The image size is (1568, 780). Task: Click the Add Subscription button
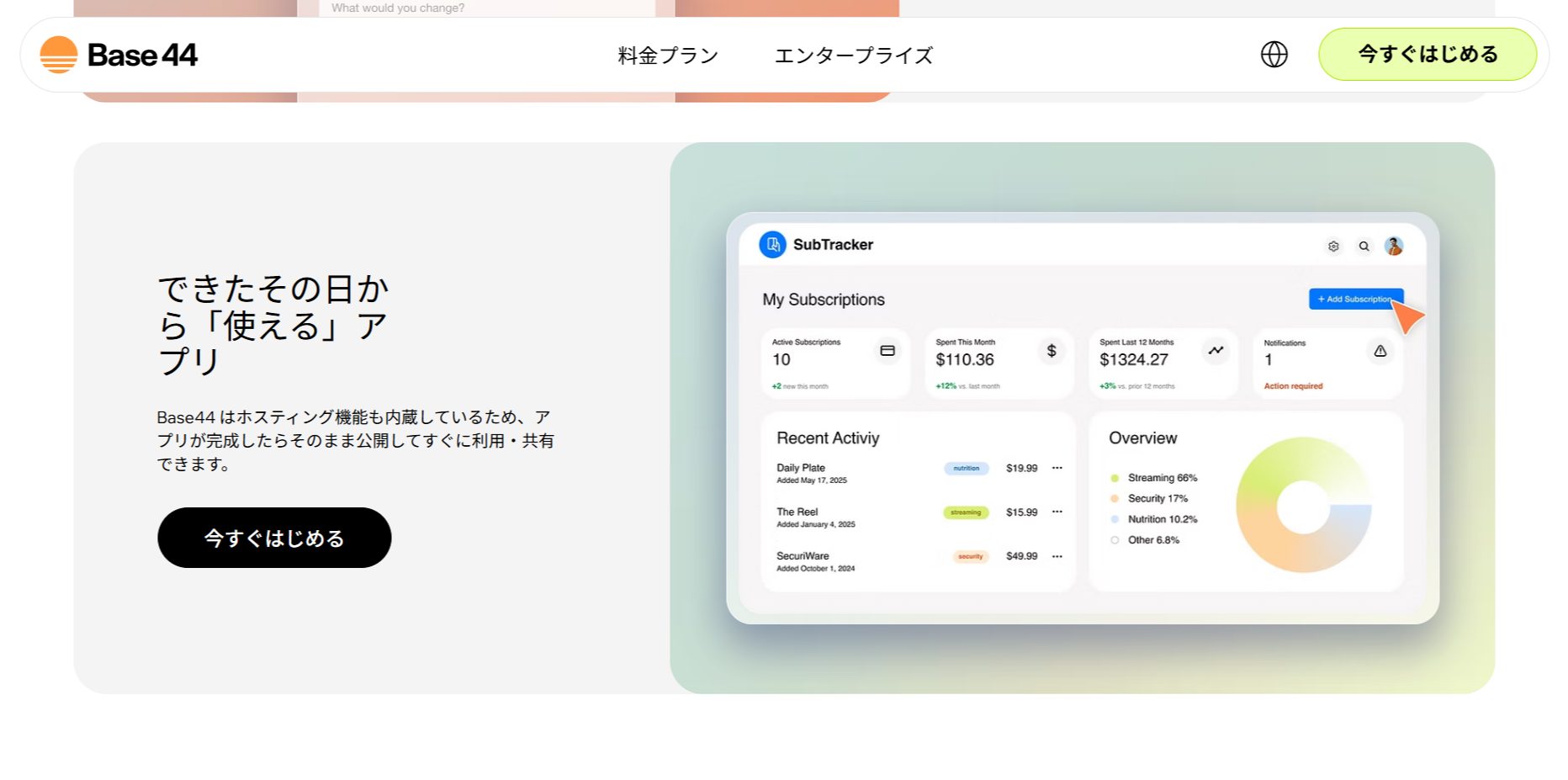click(x=1355, y=299)
